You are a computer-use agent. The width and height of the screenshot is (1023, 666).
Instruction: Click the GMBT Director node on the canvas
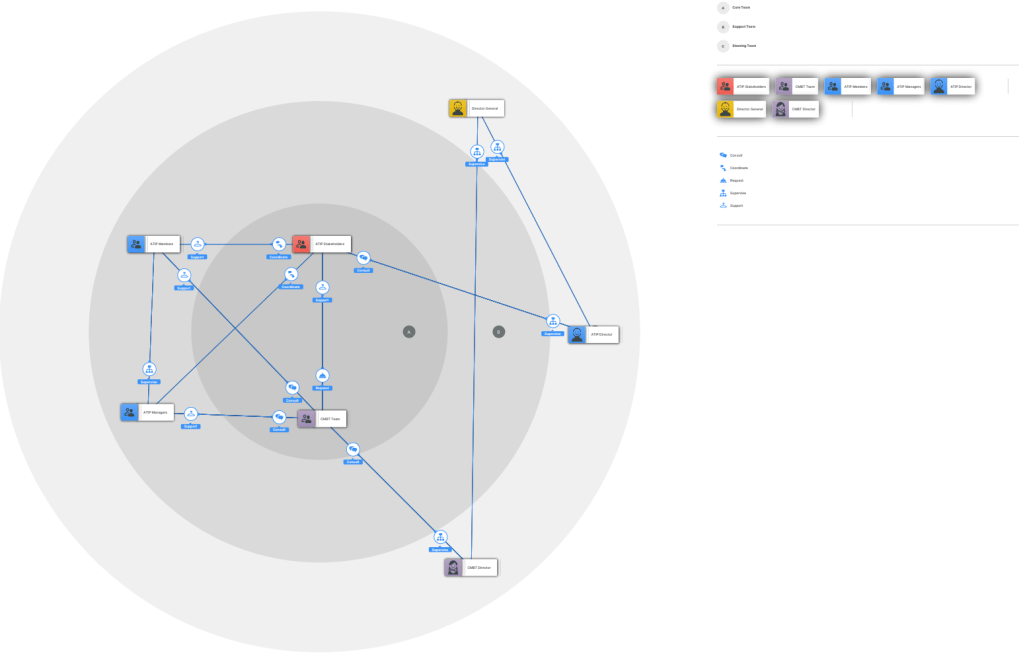tap(470, 567)
